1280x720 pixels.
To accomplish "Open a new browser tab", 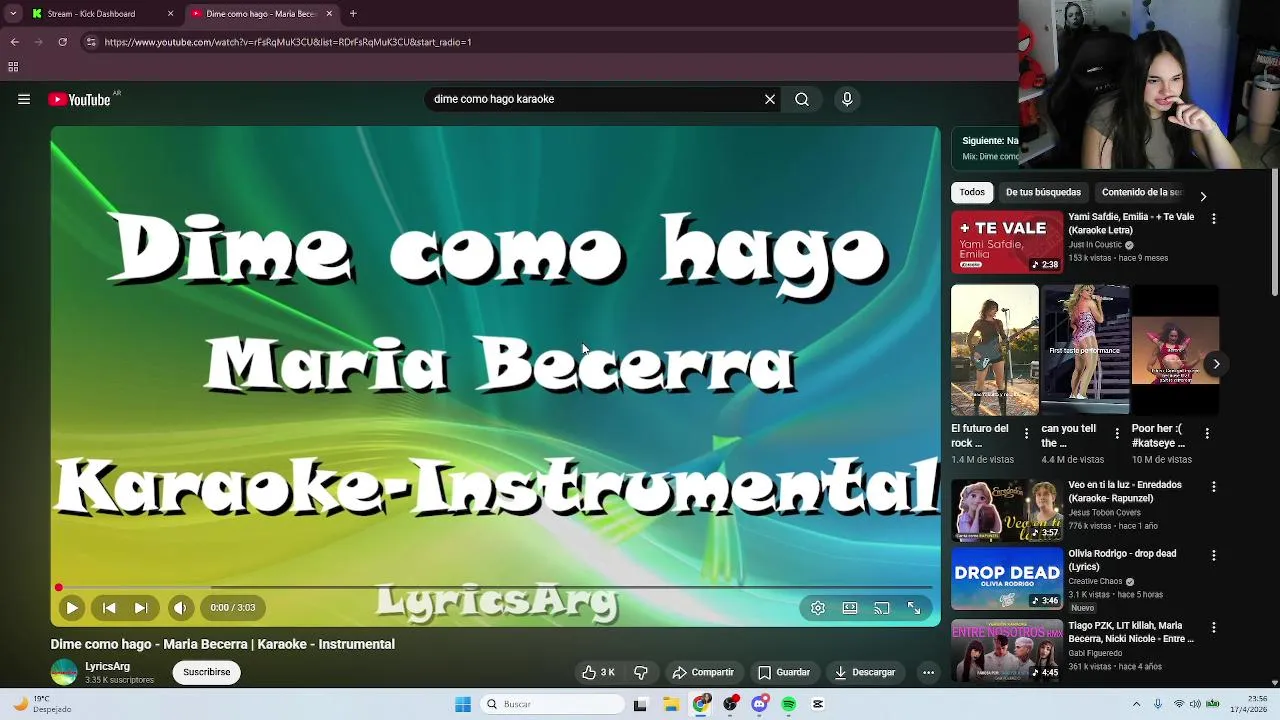I will coord(353,14).
